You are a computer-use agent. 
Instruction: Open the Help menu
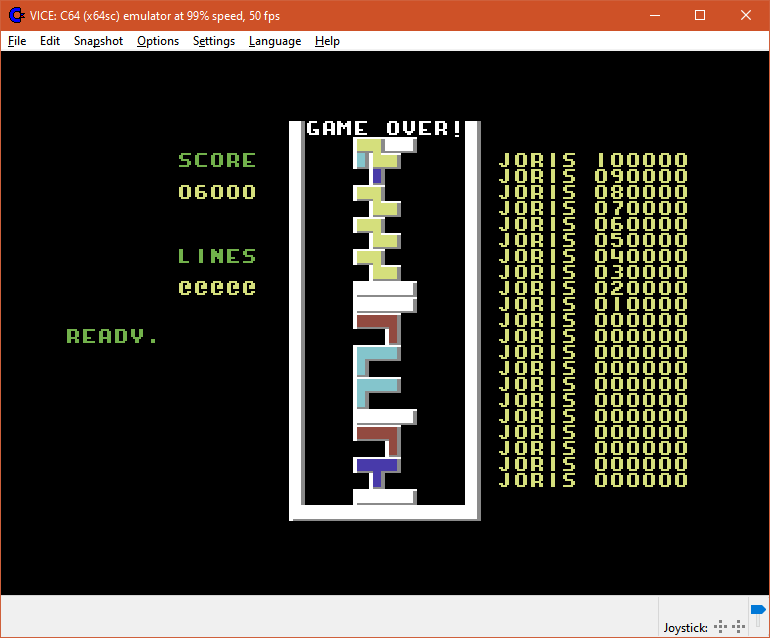[327, 41]
